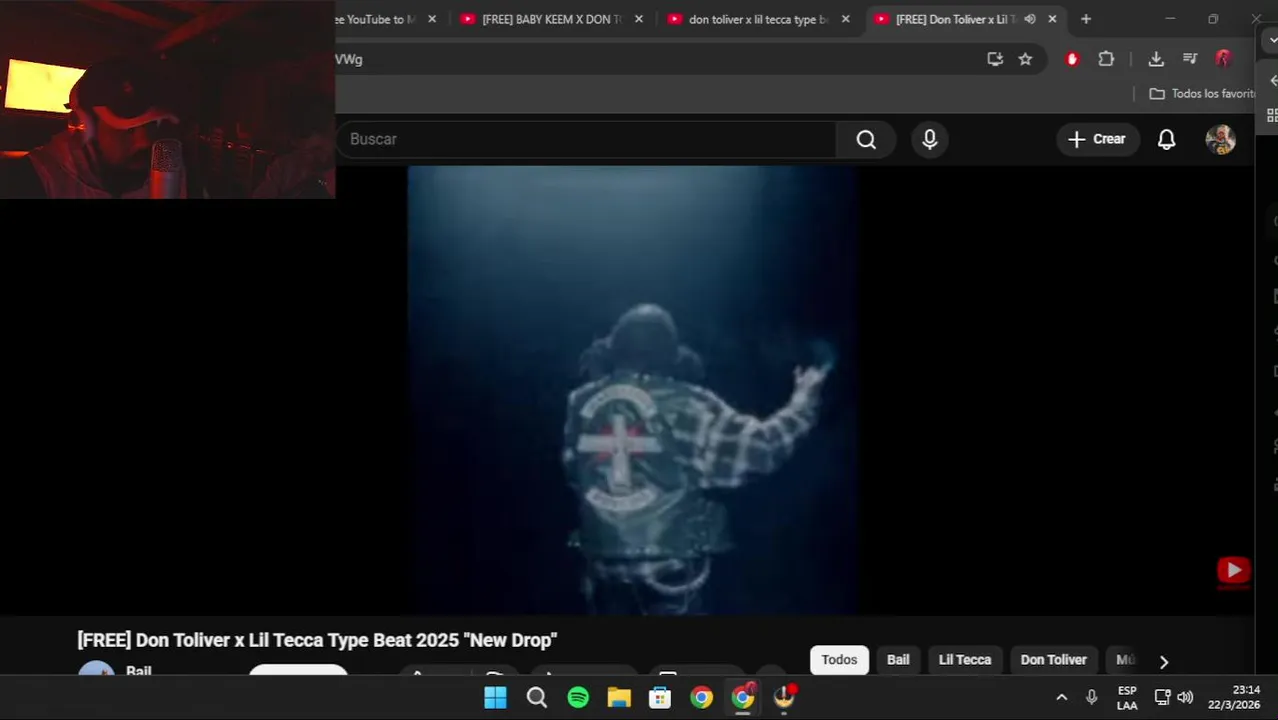Open the network icon in the system tray
1278x720 pixels.
(x=1162, y=698)
